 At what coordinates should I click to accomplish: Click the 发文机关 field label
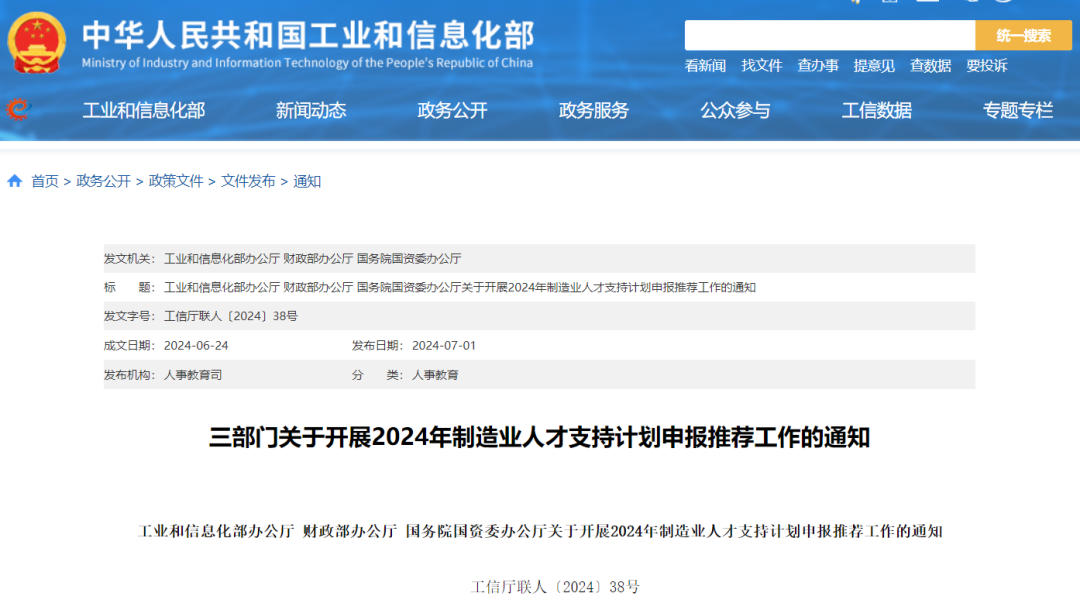pos(130,259)
